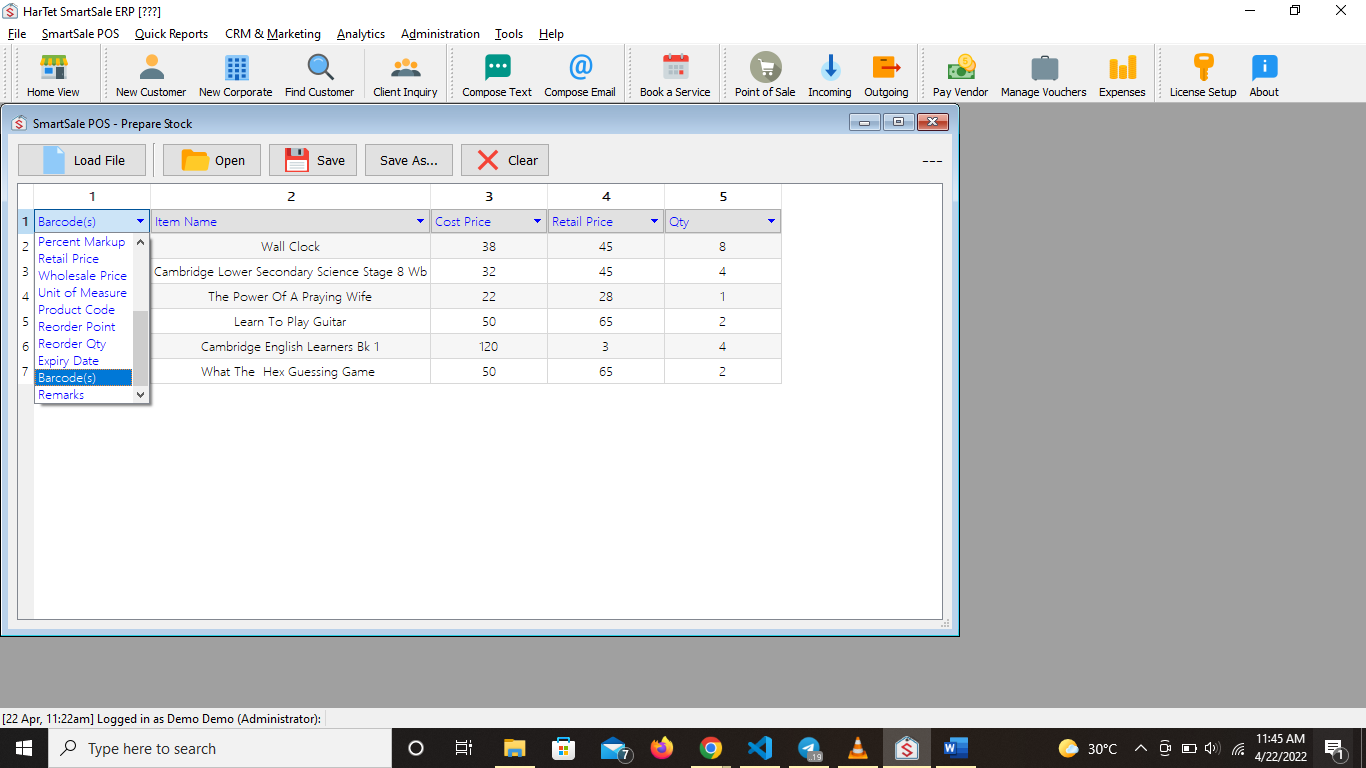
Task: Open Compose Email
Action: (580, 75)
